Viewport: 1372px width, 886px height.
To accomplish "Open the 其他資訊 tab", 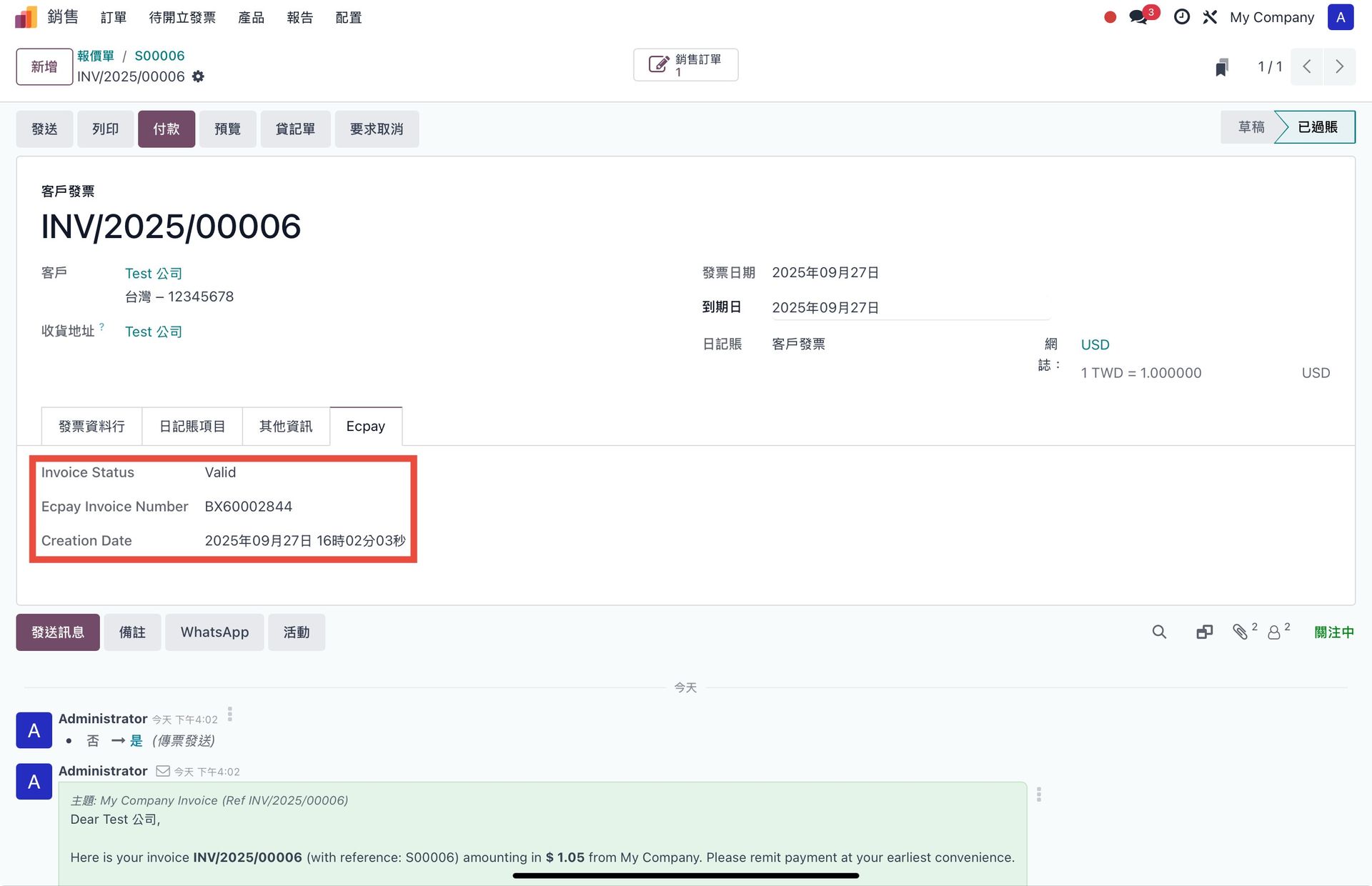I will coord(286,427).
